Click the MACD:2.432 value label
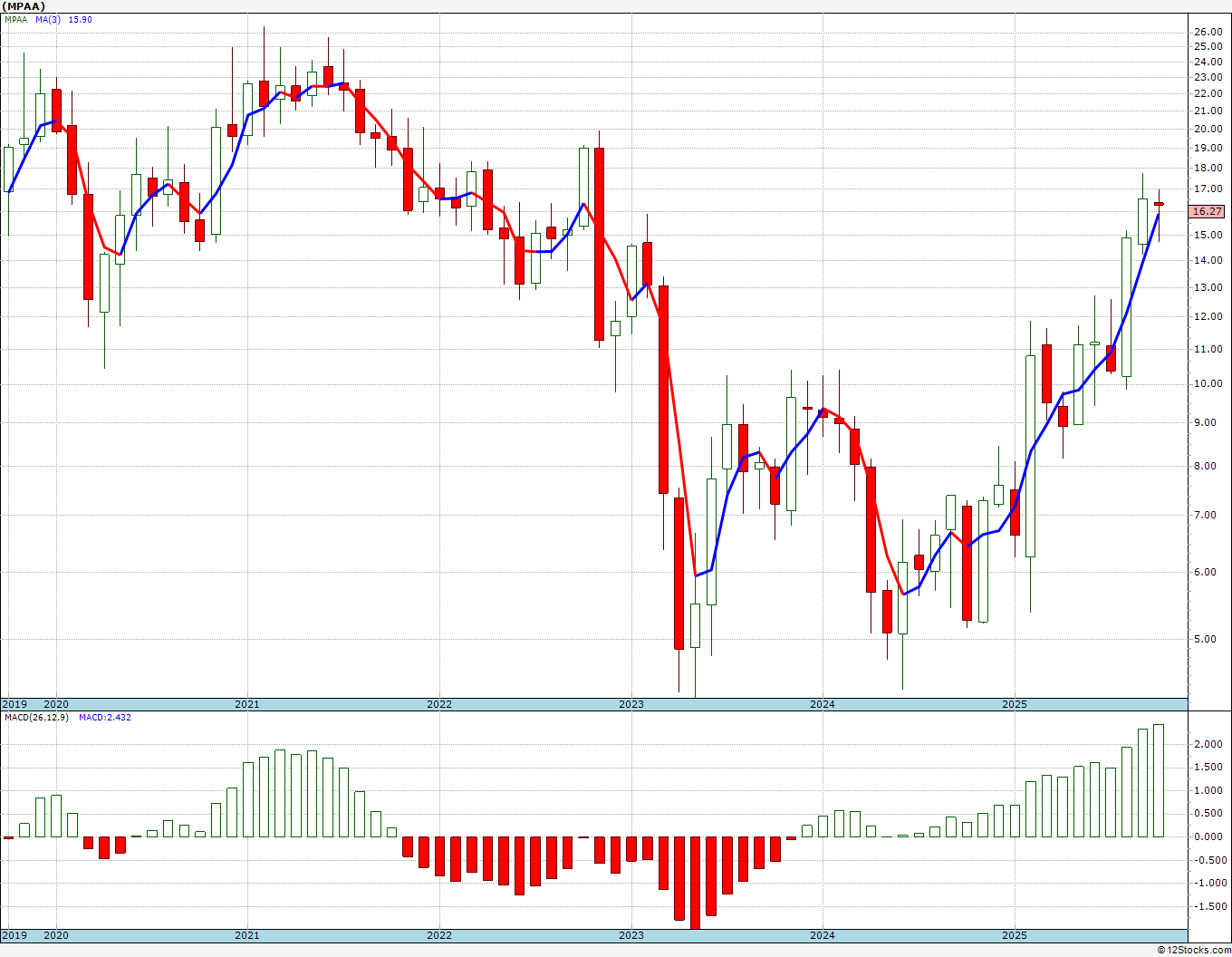Image resolution: width=1232 pixels, height=957 pixels. (x=105, y=718)
